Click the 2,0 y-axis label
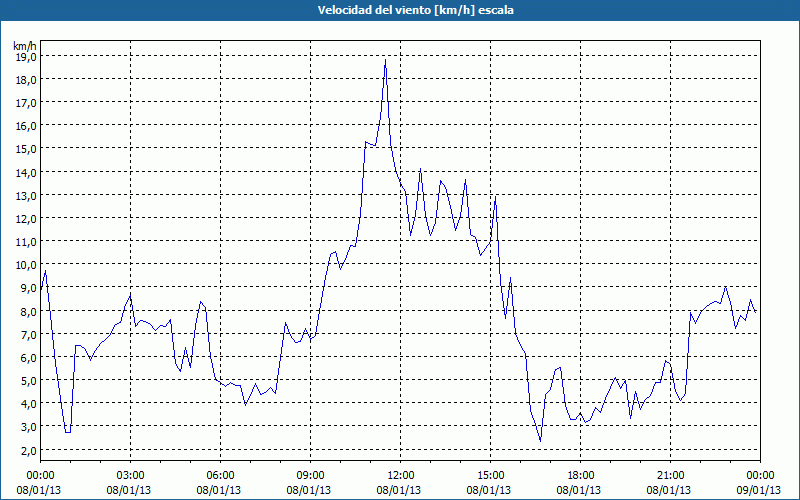The height and width of the screenshot is (500, 800). point(28,449)
